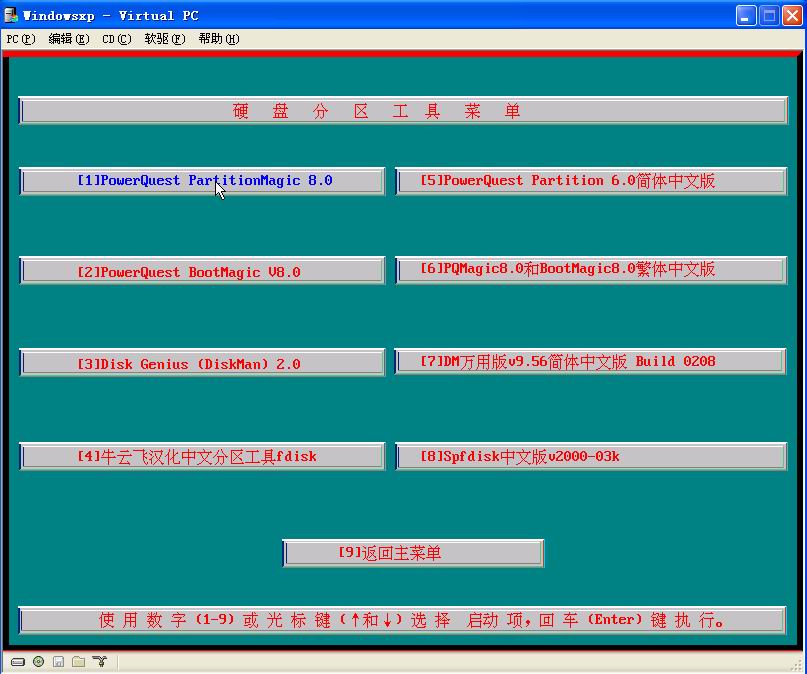
Task: Open the 软驱(F) menu
Action: [165, 39]
